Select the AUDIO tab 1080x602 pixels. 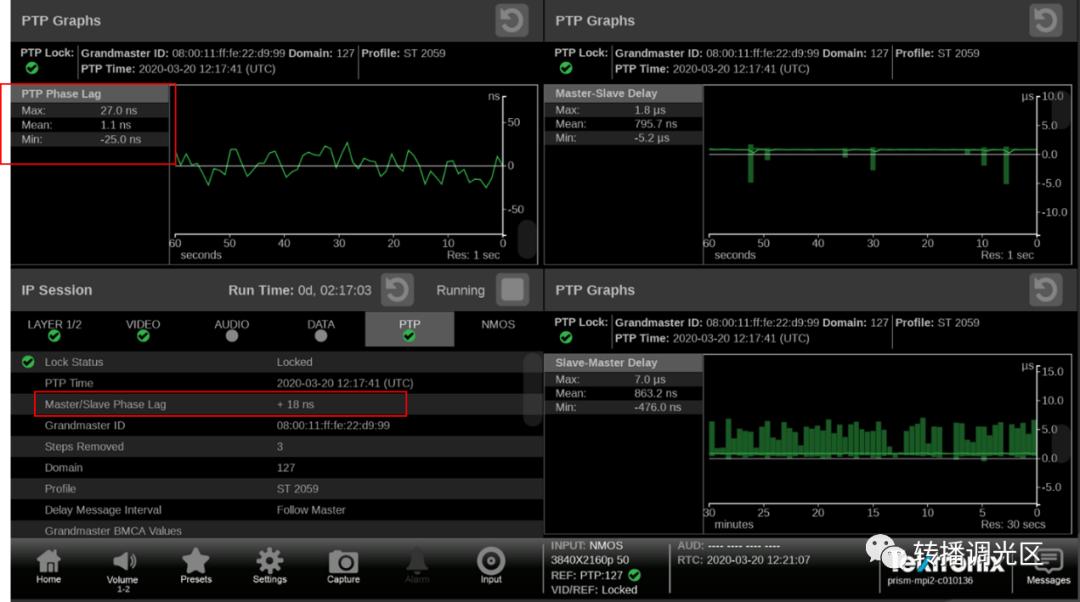click(232, 330)
